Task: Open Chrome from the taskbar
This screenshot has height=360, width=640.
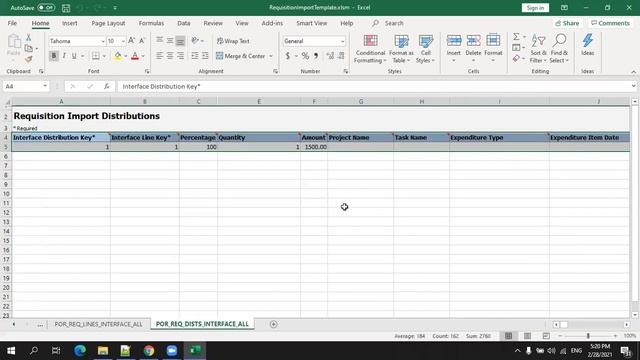Action: (149, 351)
